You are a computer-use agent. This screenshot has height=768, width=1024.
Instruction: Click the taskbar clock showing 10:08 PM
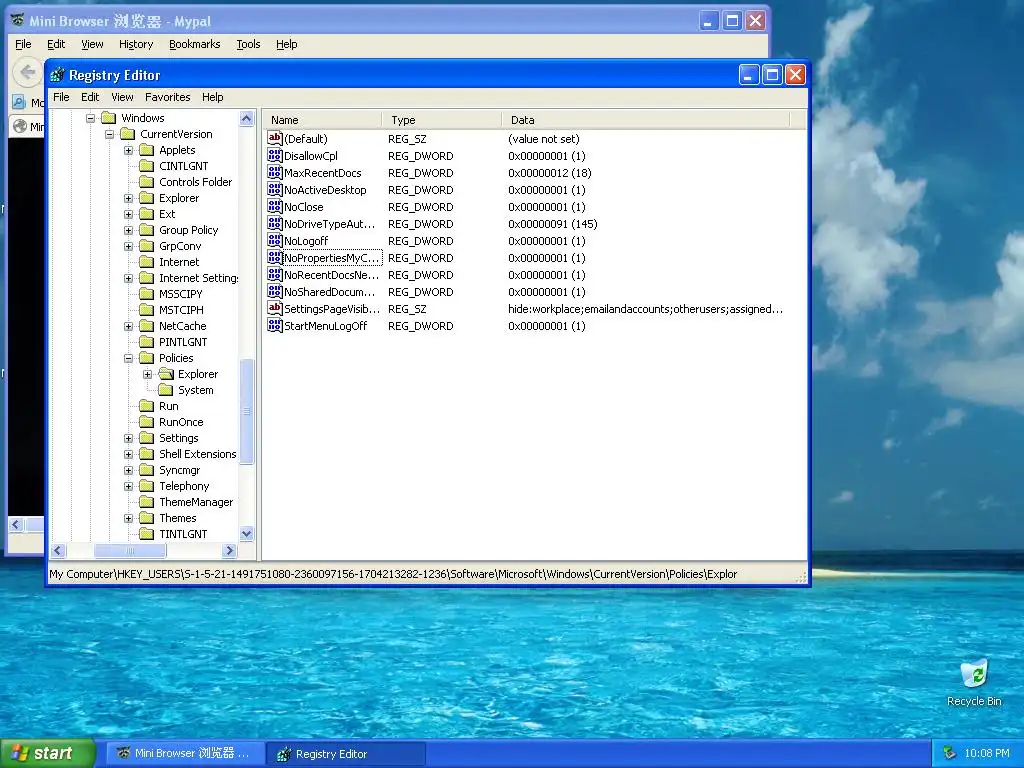tap(987, 753)
